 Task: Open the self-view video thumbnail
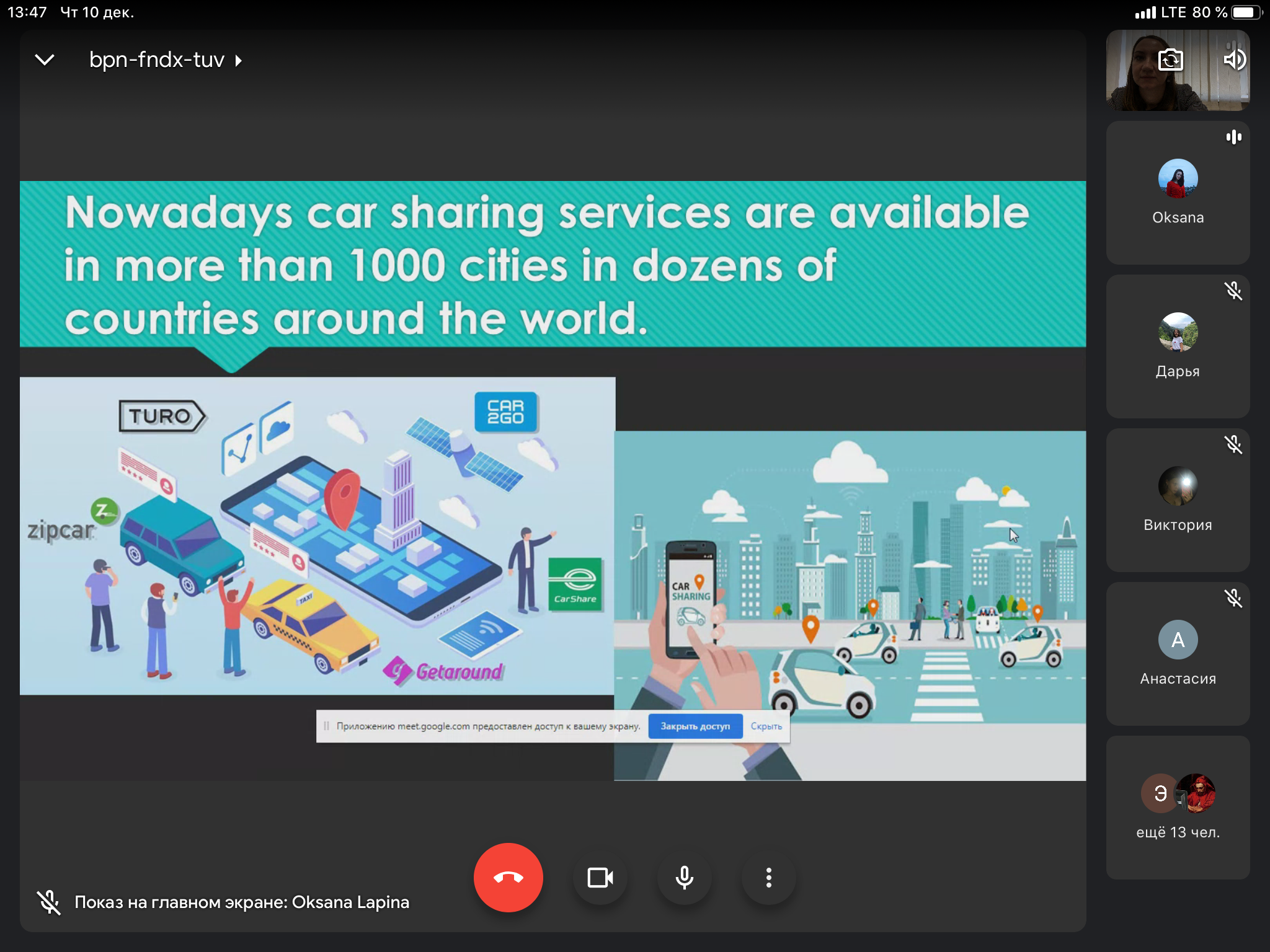click(x=1178, y=70)
